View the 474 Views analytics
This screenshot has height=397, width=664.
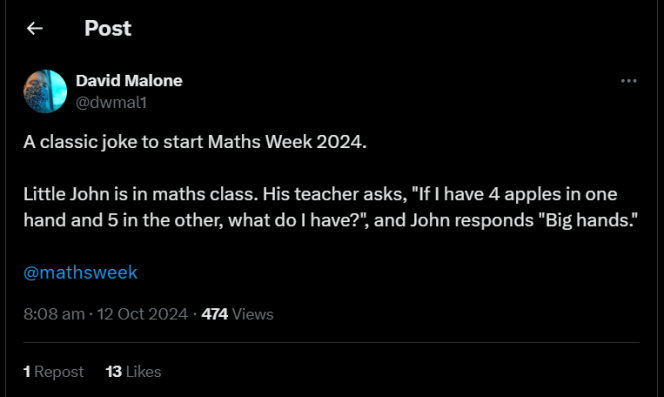pos(237,314)
